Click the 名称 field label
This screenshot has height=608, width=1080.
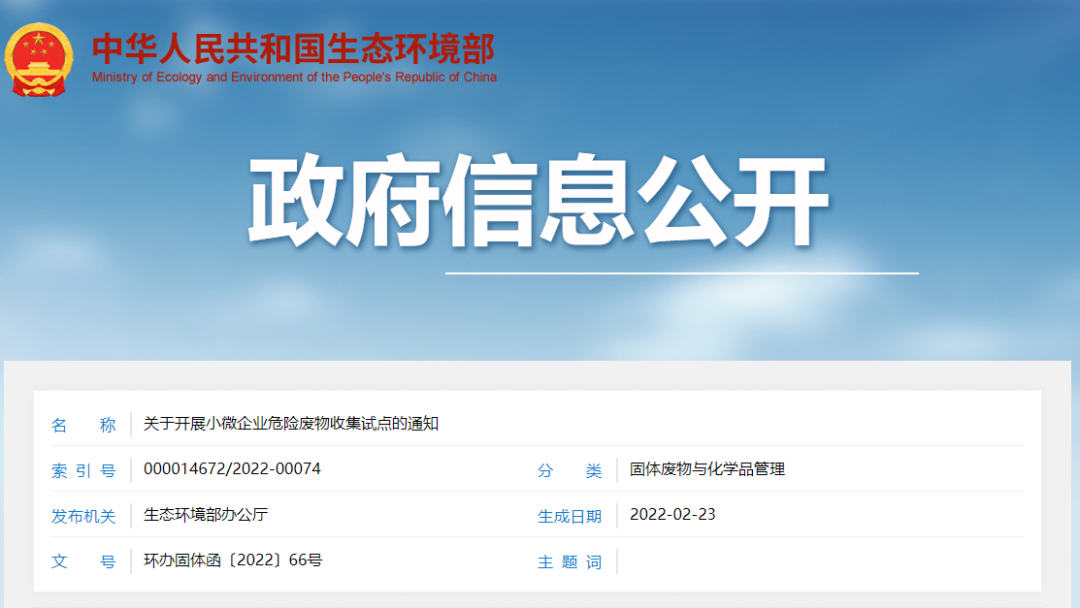tap(83, 425)
